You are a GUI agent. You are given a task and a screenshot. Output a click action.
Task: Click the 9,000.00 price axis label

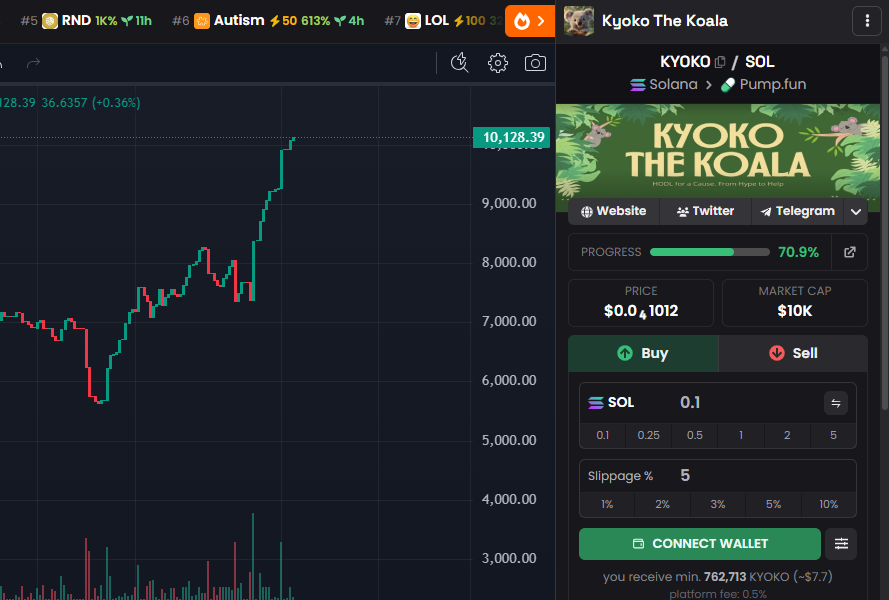(509, 203)
